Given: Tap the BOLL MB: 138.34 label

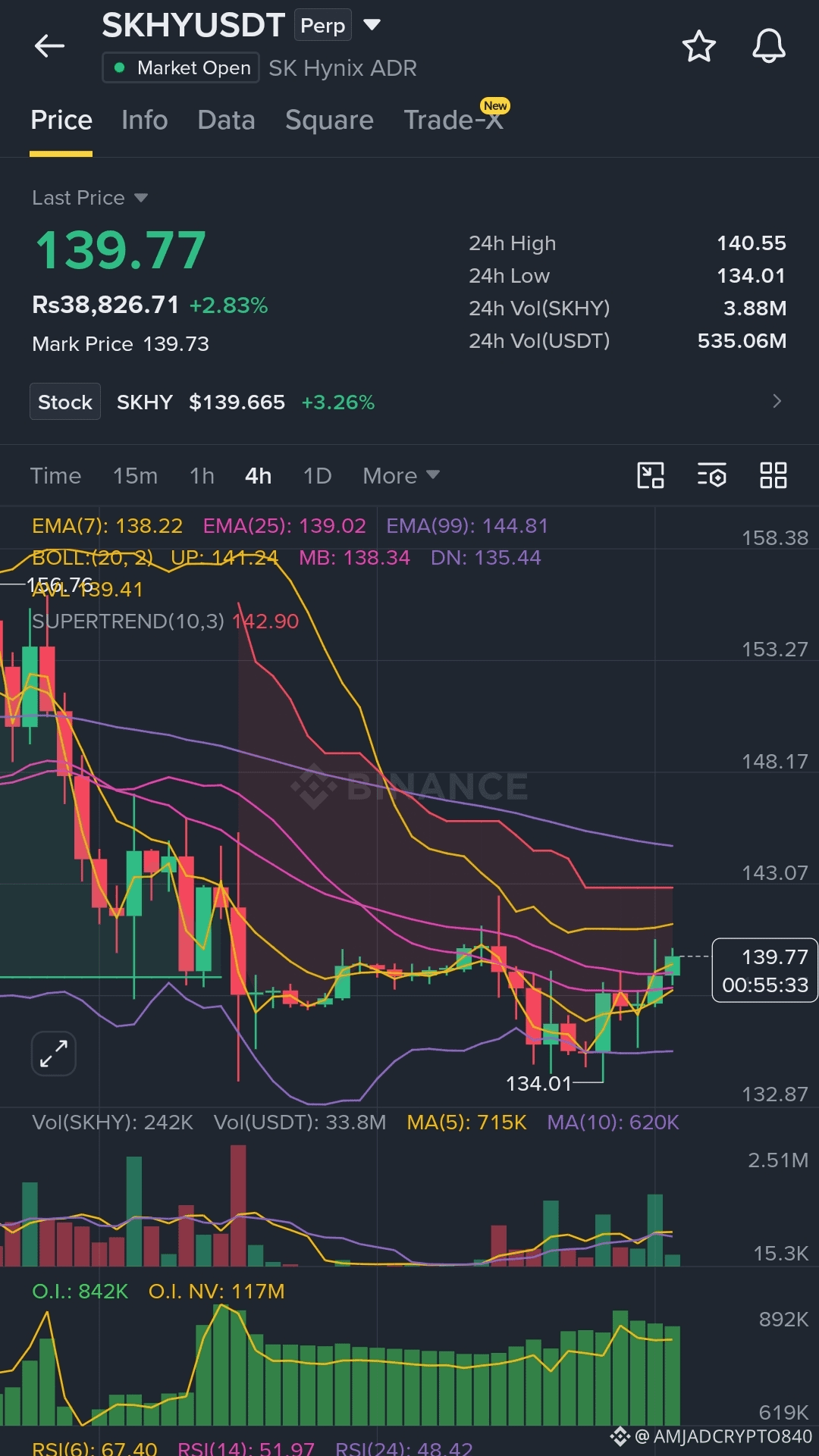Looking at the screenshot, I should click(x=354, y=558).
